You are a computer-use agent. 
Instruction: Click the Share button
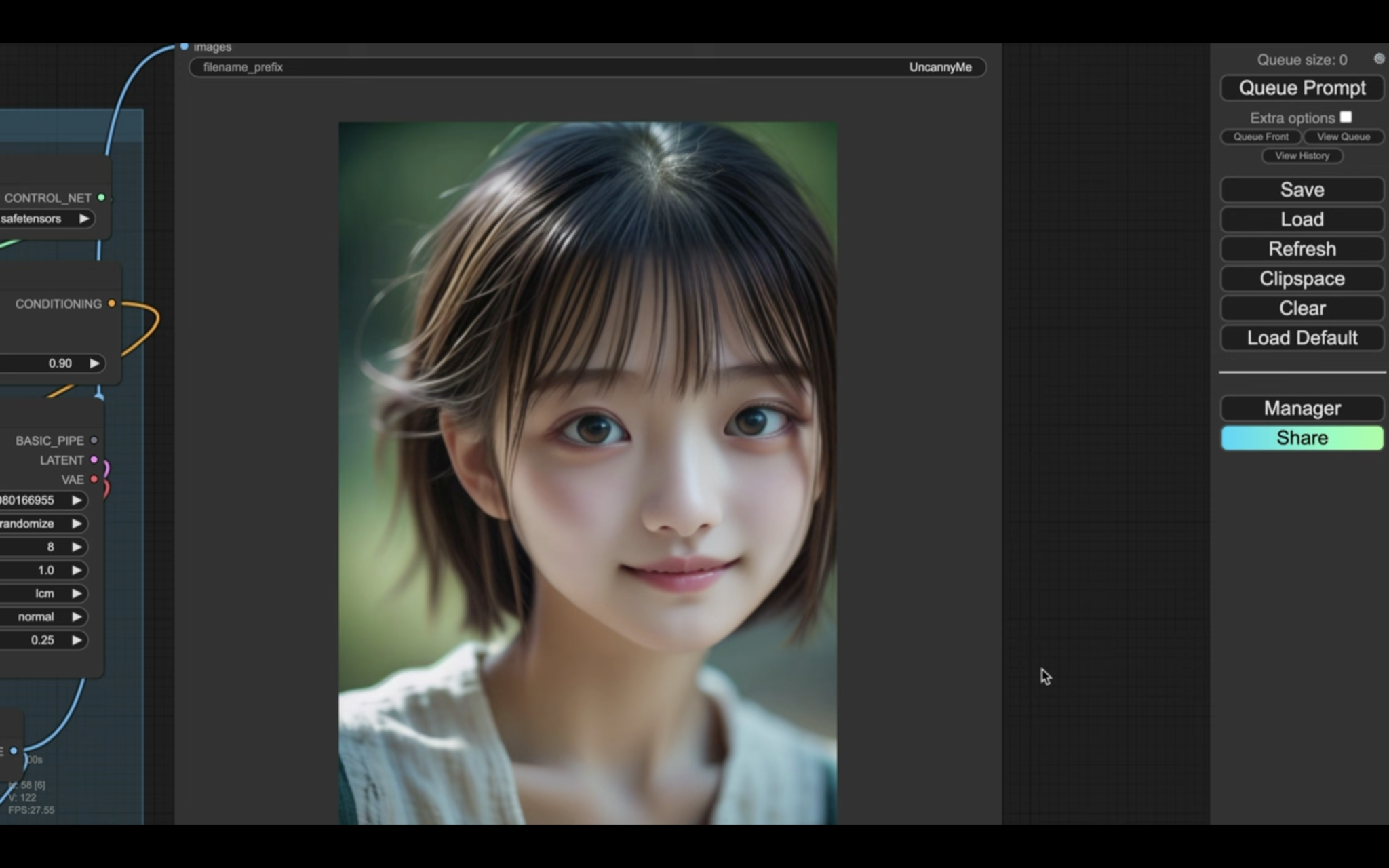[1301, 437]
